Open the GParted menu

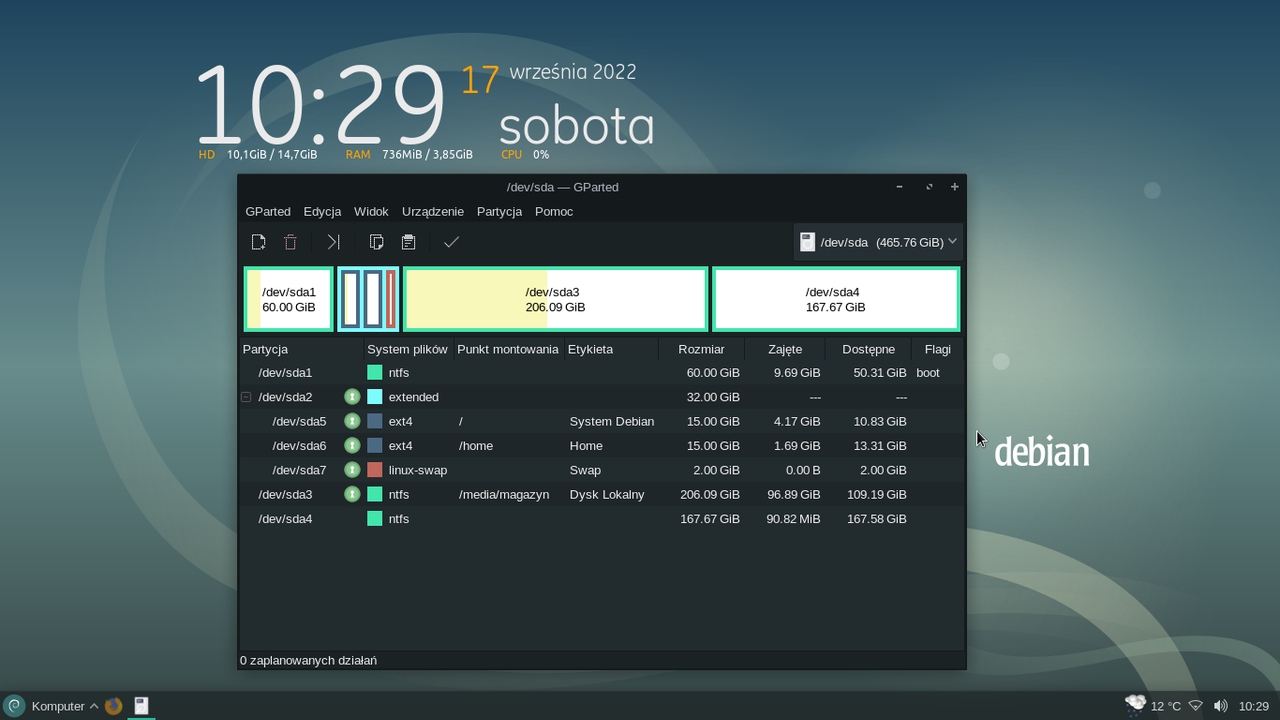[x=268, y=211]
